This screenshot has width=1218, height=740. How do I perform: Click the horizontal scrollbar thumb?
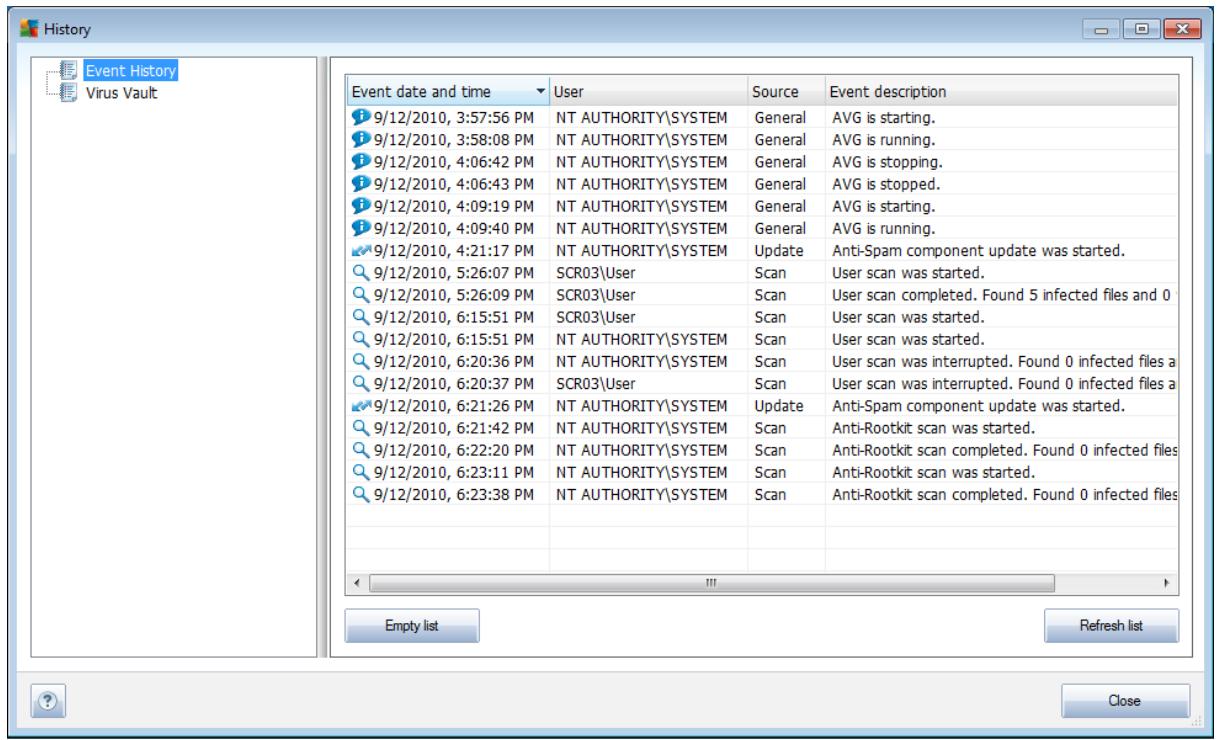712,581
